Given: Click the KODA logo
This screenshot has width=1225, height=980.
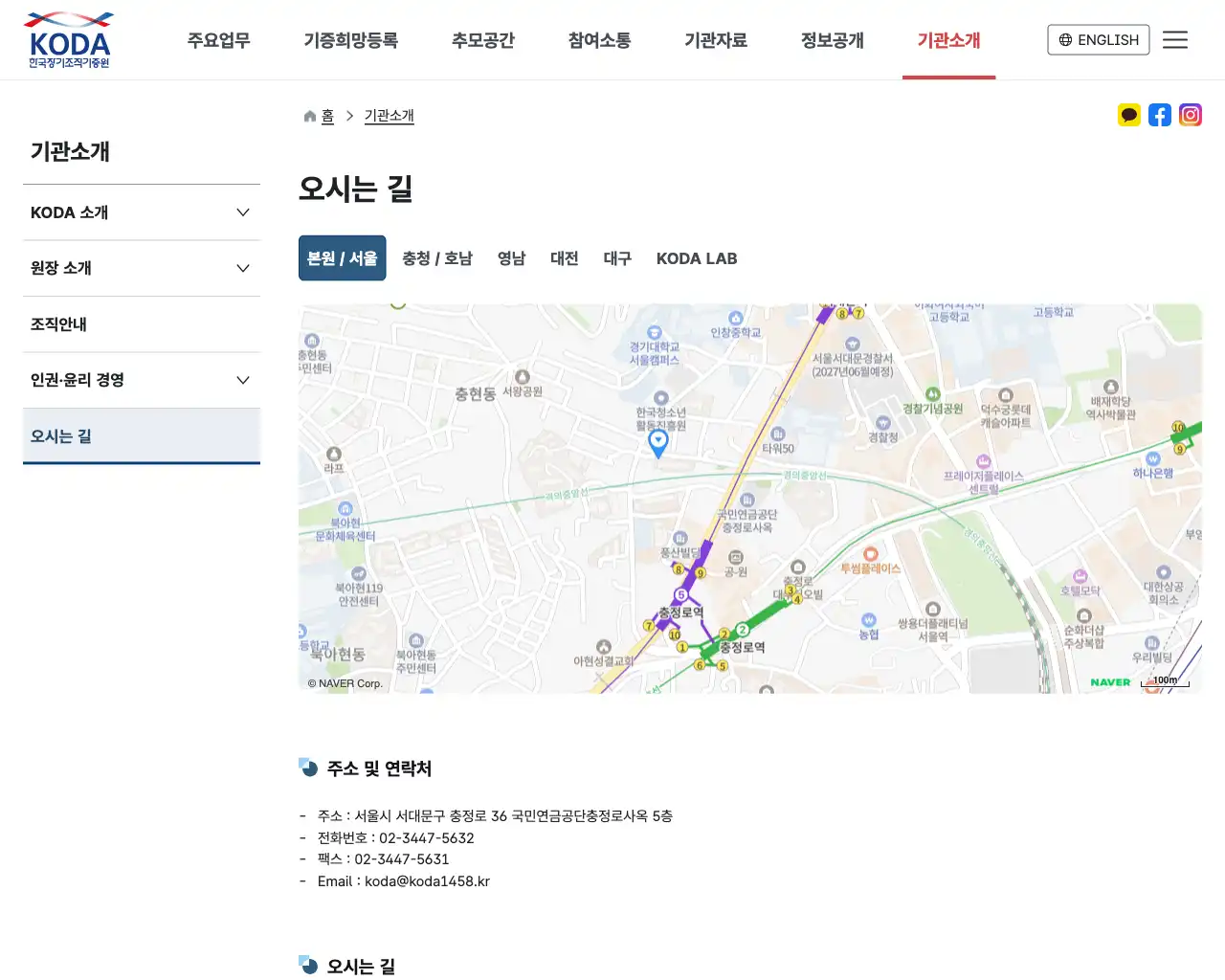Looking at the screenshot, I should tap(67, 39).
